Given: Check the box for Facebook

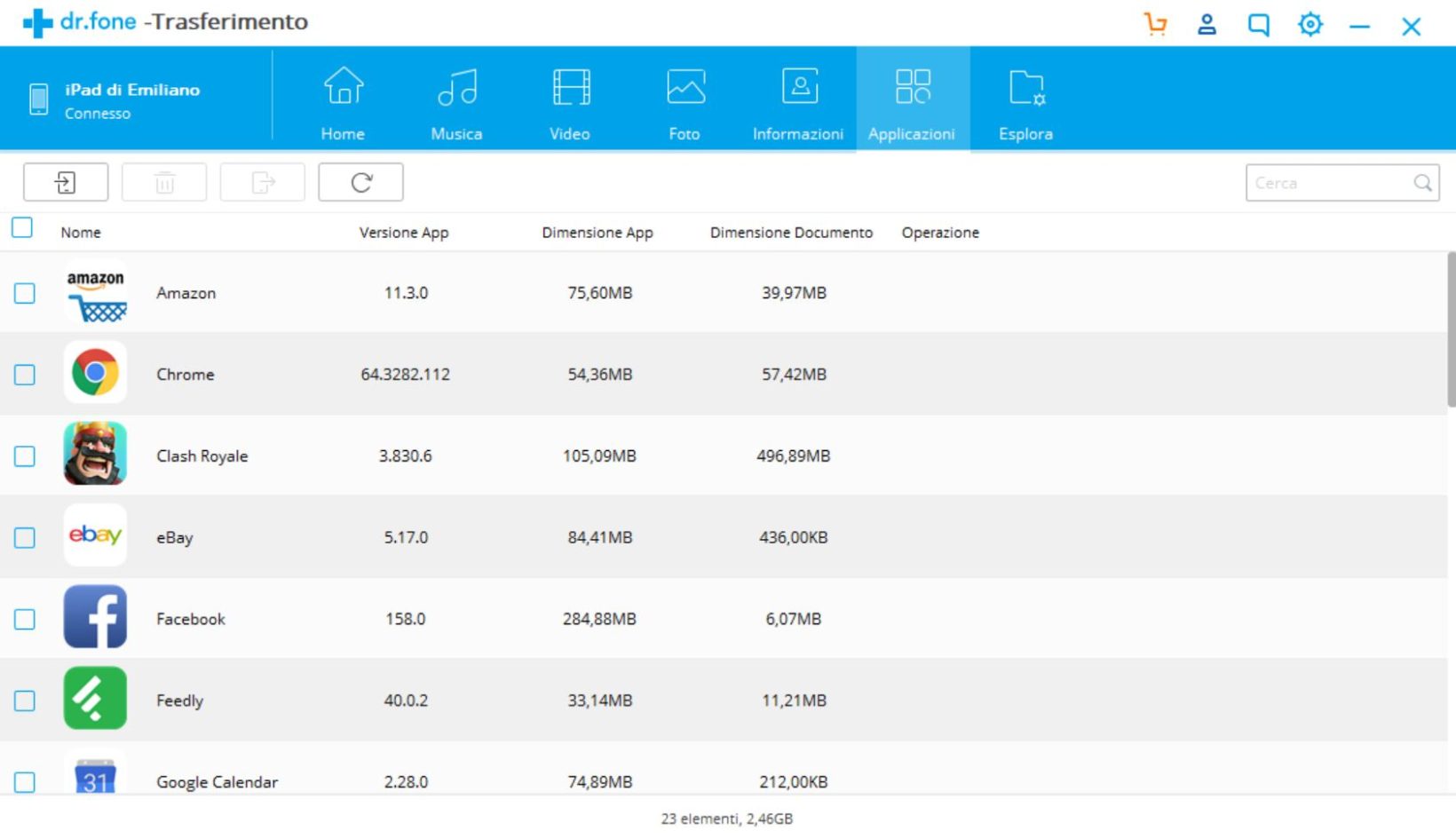Looking at the screenshot, I should pyautogui.click(x=25, y=620).
